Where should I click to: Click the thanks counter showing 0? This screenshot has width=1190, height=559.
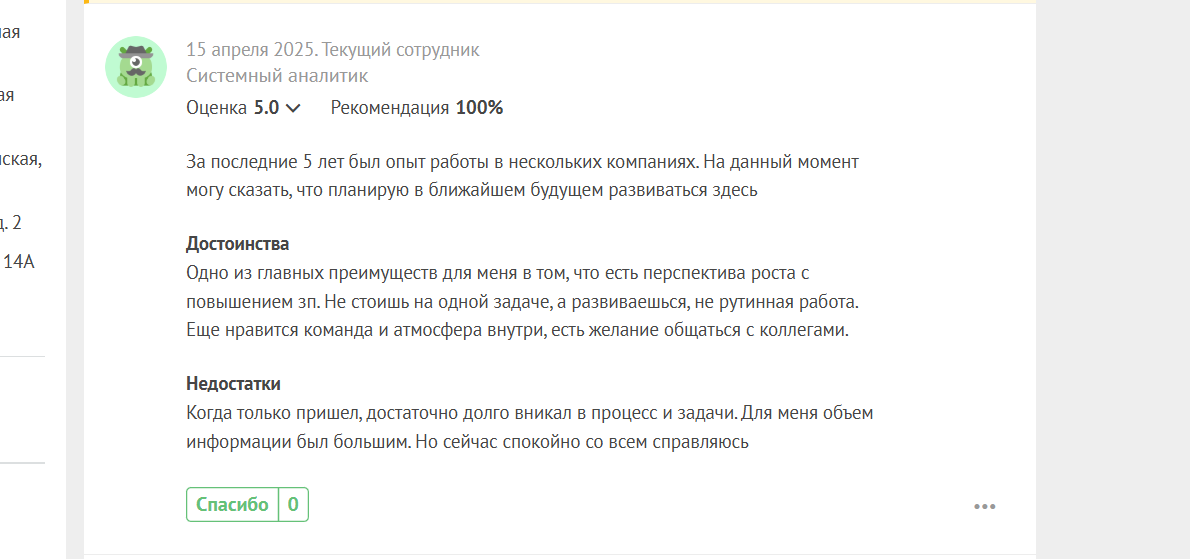(x=293, y=504)
